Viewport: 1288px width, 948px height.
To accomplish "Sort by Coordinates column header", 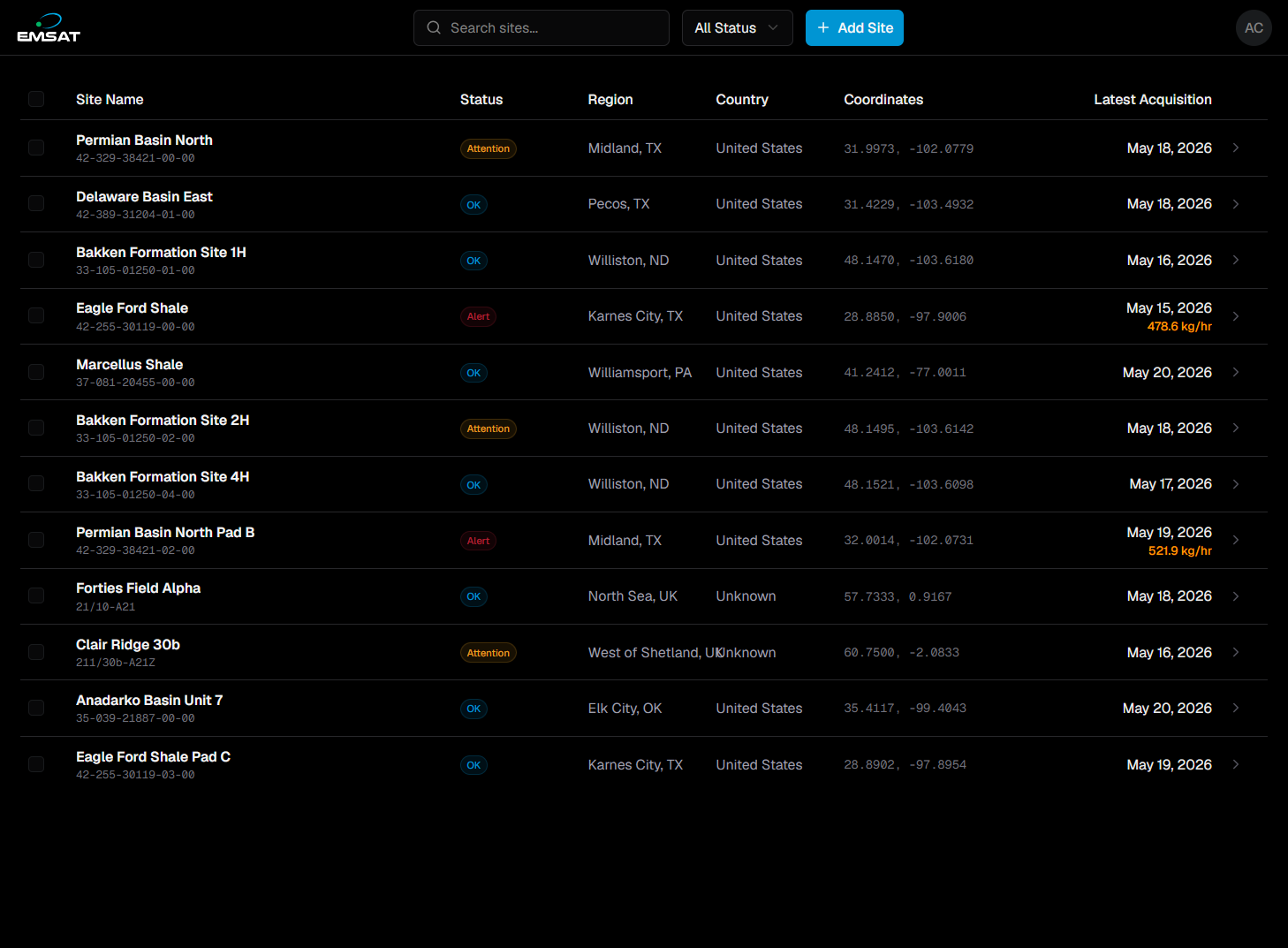I will click(x=883, y=99).
